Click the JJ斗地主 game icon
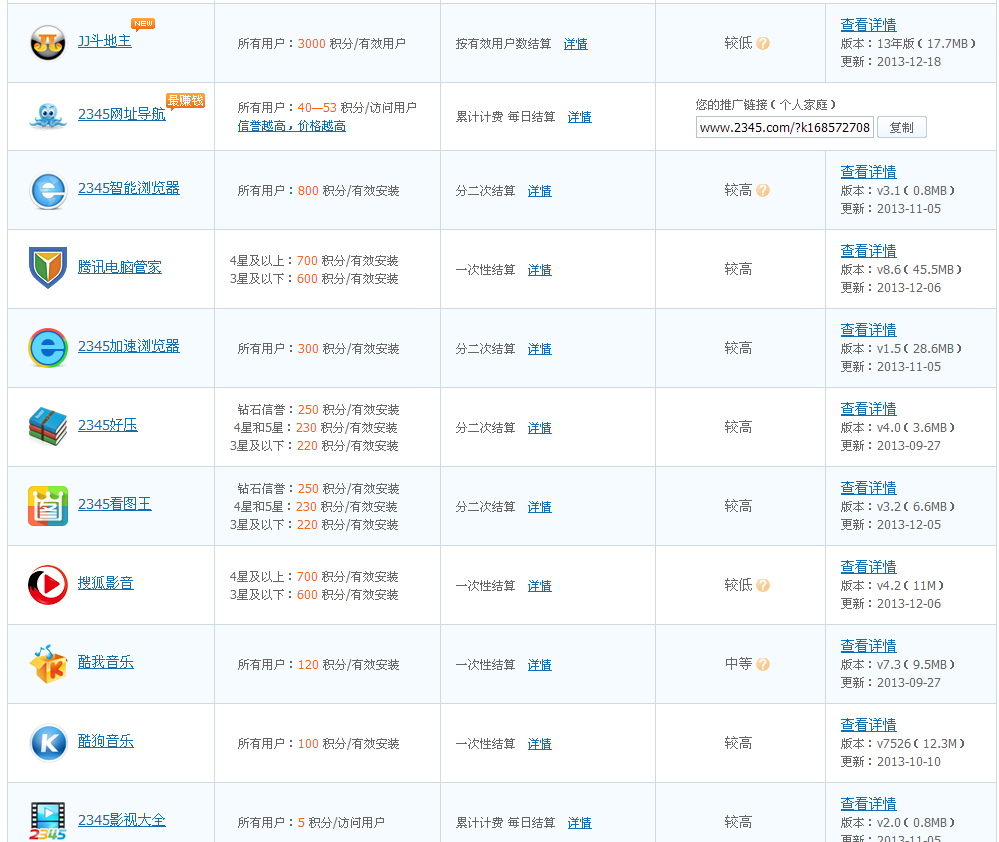Image resolution: width=999 pixels, height=842 pixels. click(48, 43)
